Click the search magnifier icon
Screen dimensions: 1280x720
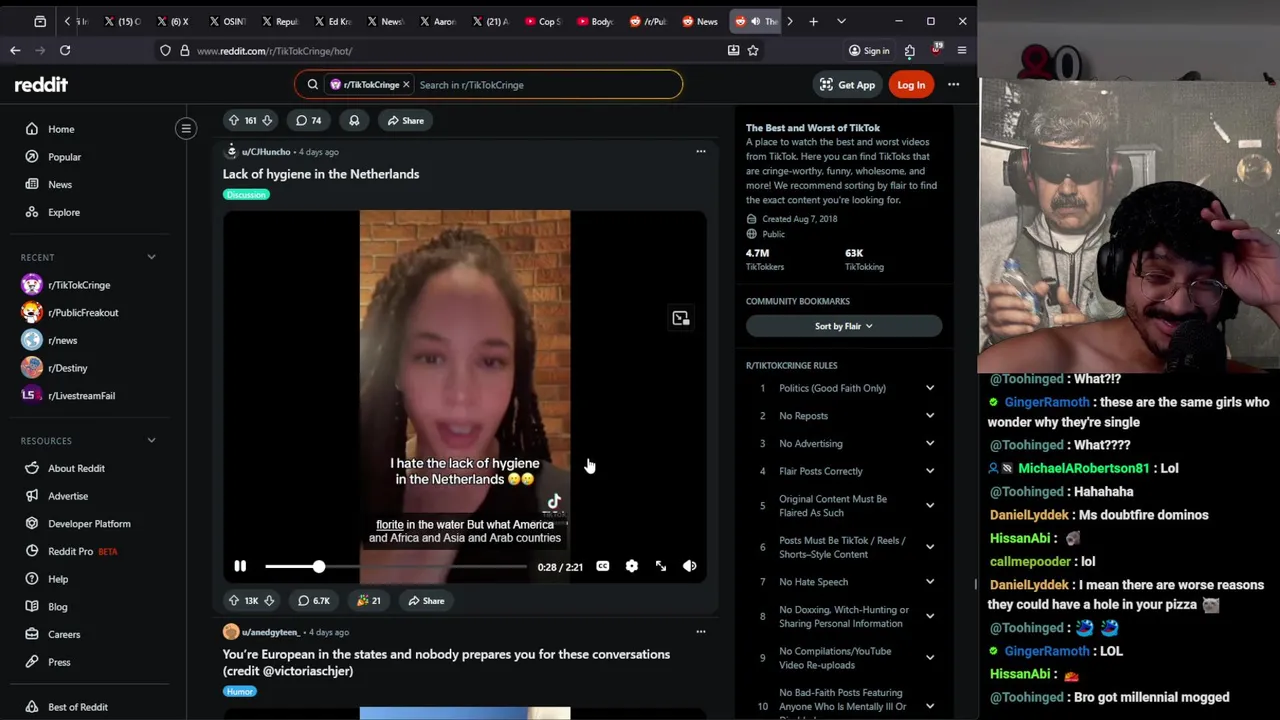[x=313, y=85]
